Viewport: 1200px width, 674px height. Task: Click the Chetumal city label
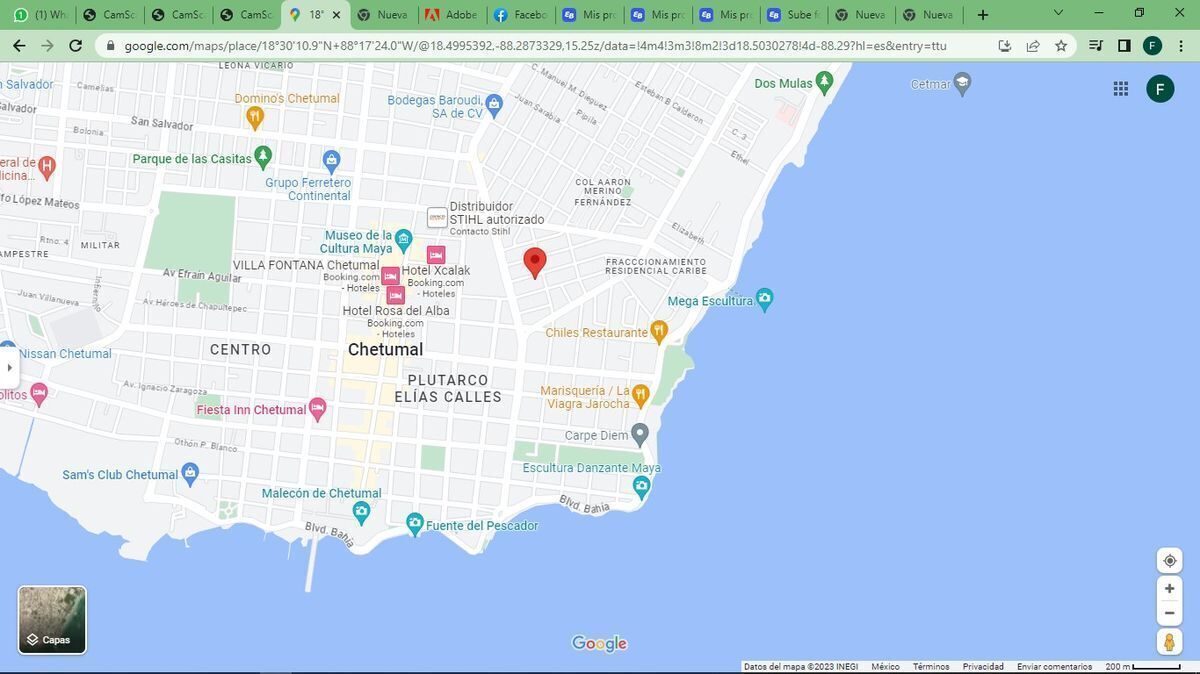tap(385, 349)
